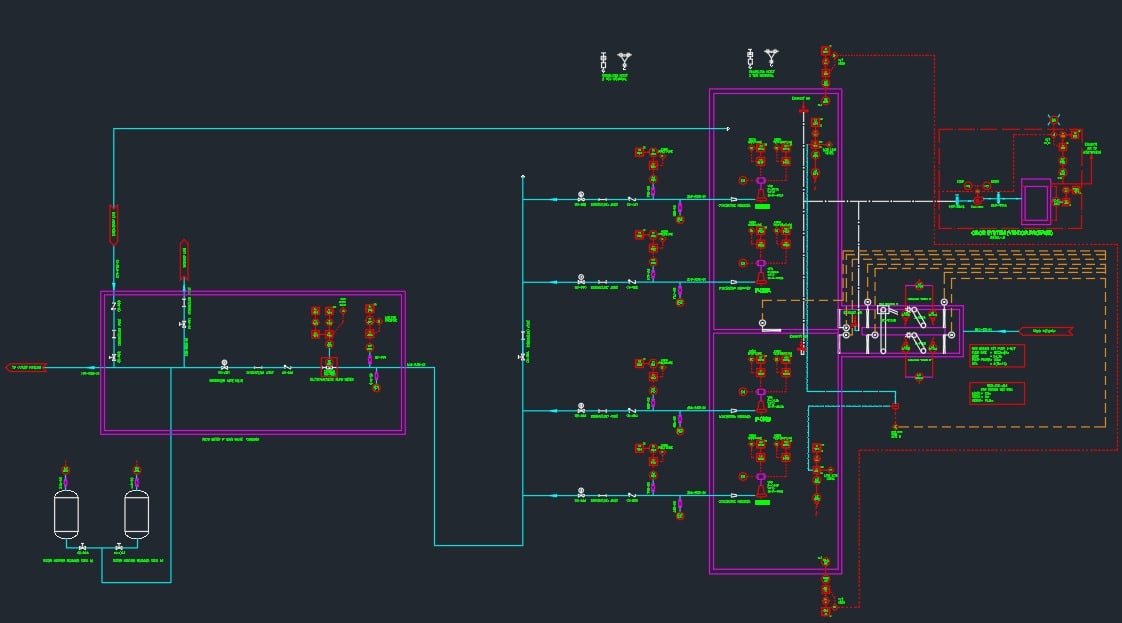Click the valve on the second discharge line
Image resolution: width=1122 pixels, height=623 pixels.
pyautogui.click(x=581, y=280)
